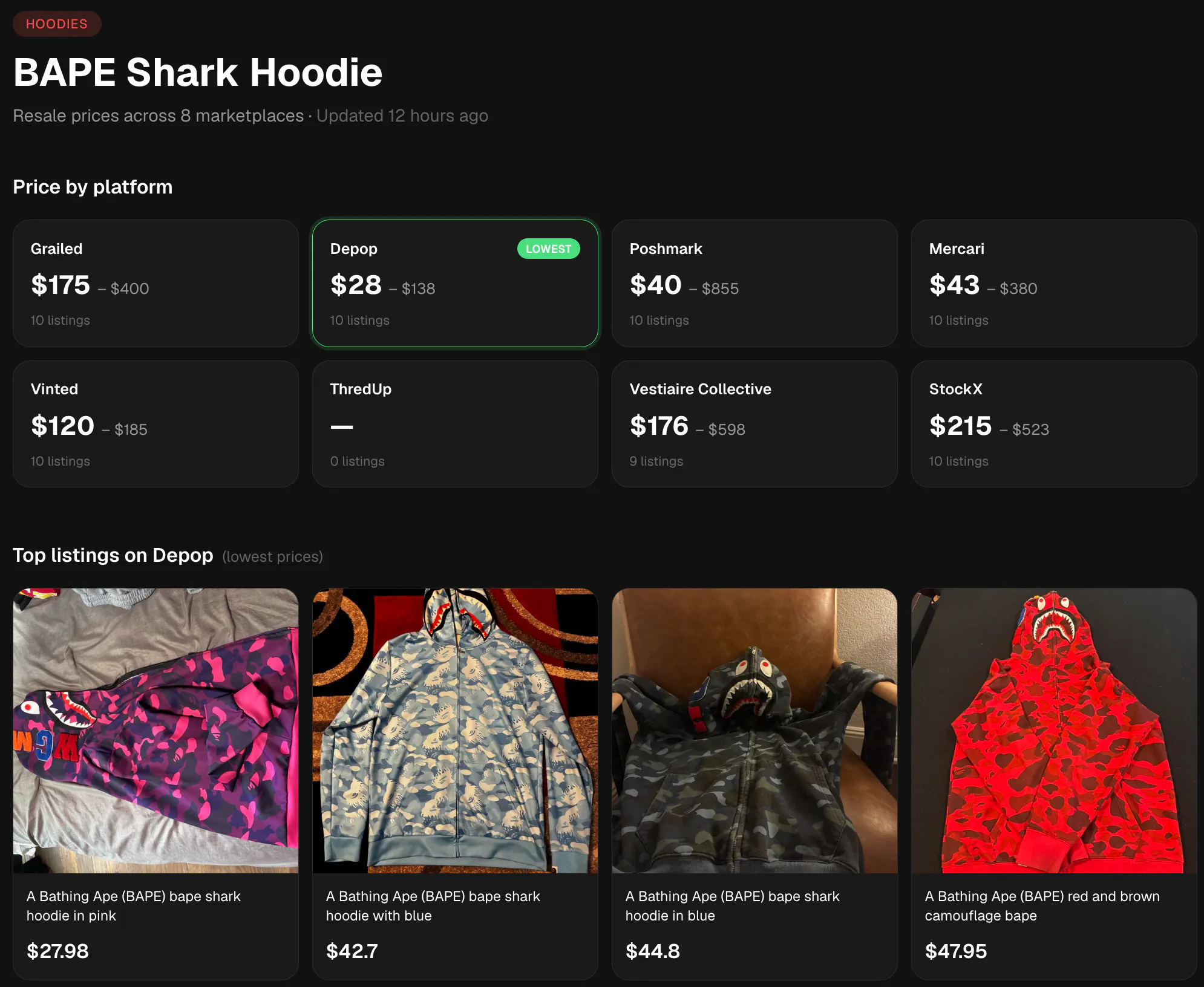
Task: Open the light blue camo hoodie photo
Action: (455, 731)
